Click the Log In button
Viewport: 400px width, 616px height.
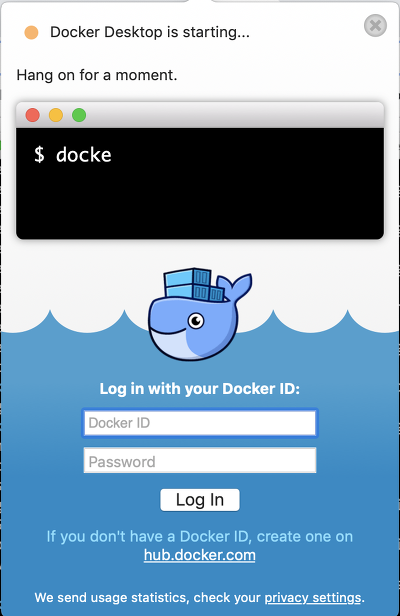tap(200, 500)
